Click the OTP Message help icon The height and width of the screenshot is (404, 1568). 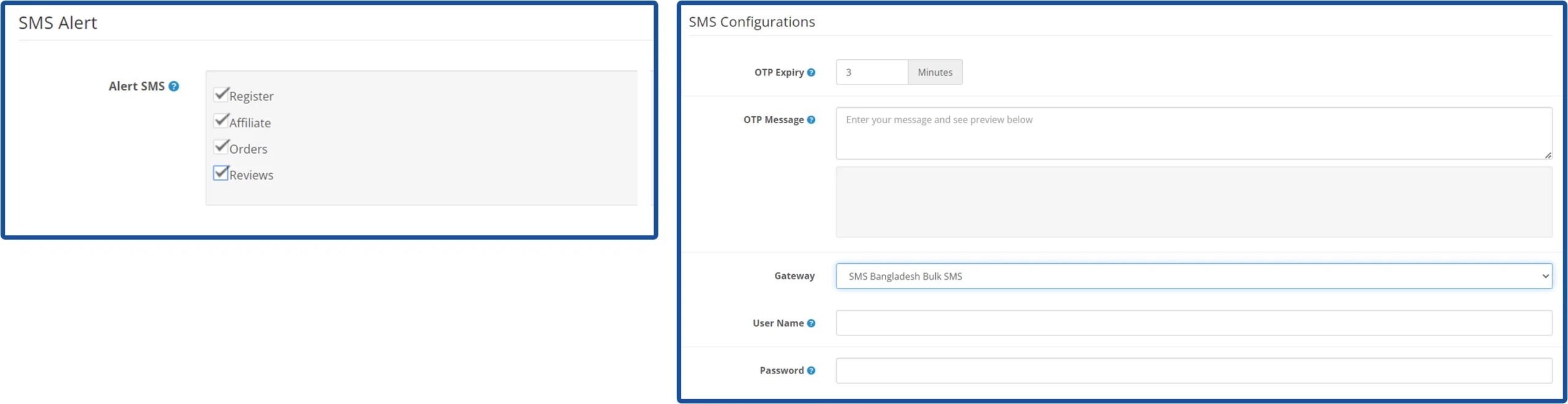pyautogui.click(x=811, y=120)
